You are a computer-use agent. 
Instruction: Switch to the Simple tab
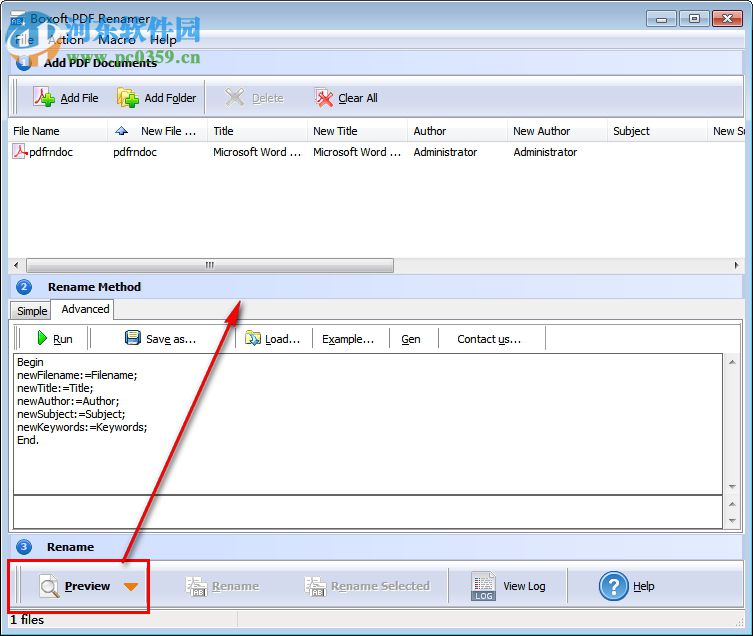[x=32, y=311]
